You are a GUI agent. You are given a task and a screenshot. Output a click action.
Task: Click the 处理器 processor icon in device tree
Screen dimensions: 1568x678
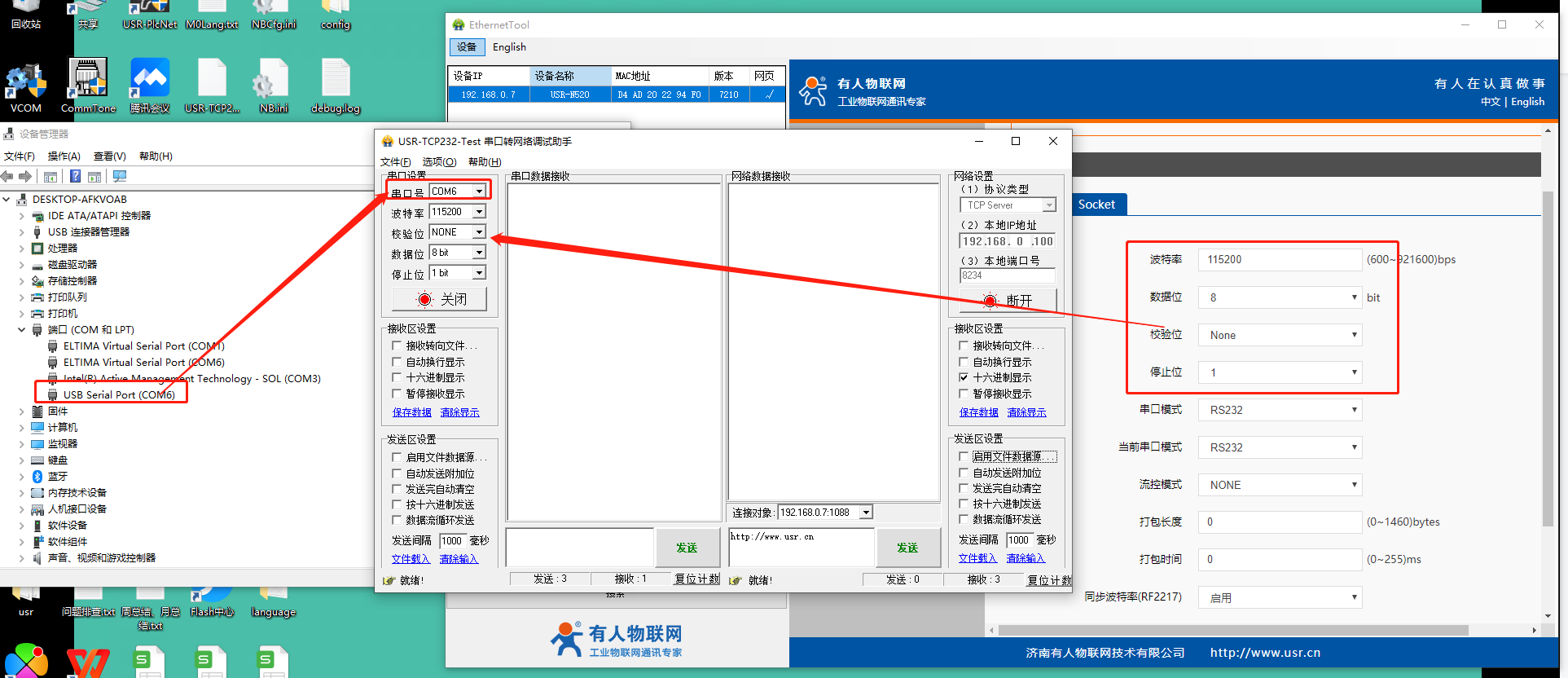coord(37,249)
